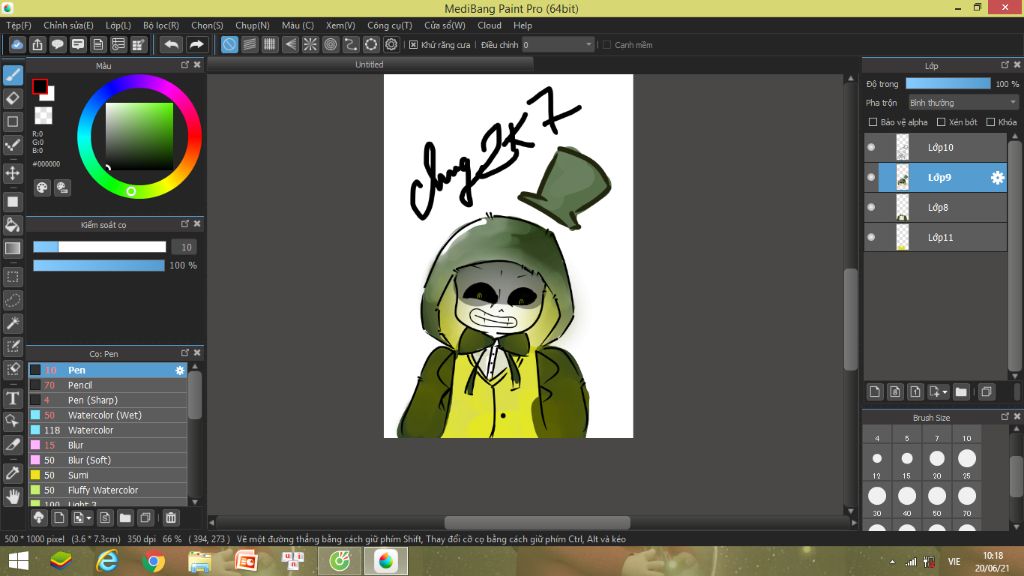Toggle visibility of Lớp11 layer
This screenshot has height=576, width=1024.
coord(871,238)
